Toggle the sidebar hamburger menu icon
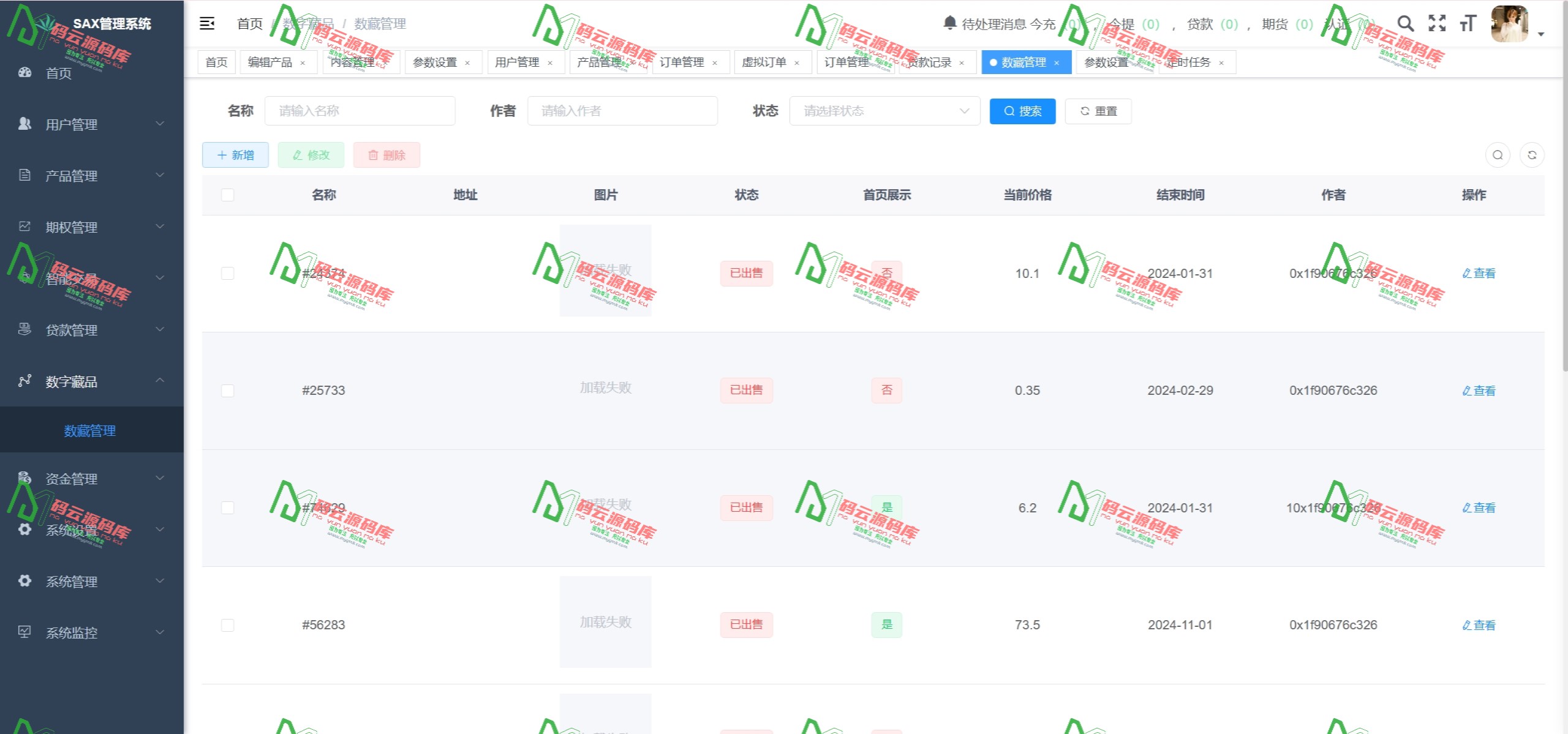The width and height of the screenshot is (1568, 734). coord(207,24)
